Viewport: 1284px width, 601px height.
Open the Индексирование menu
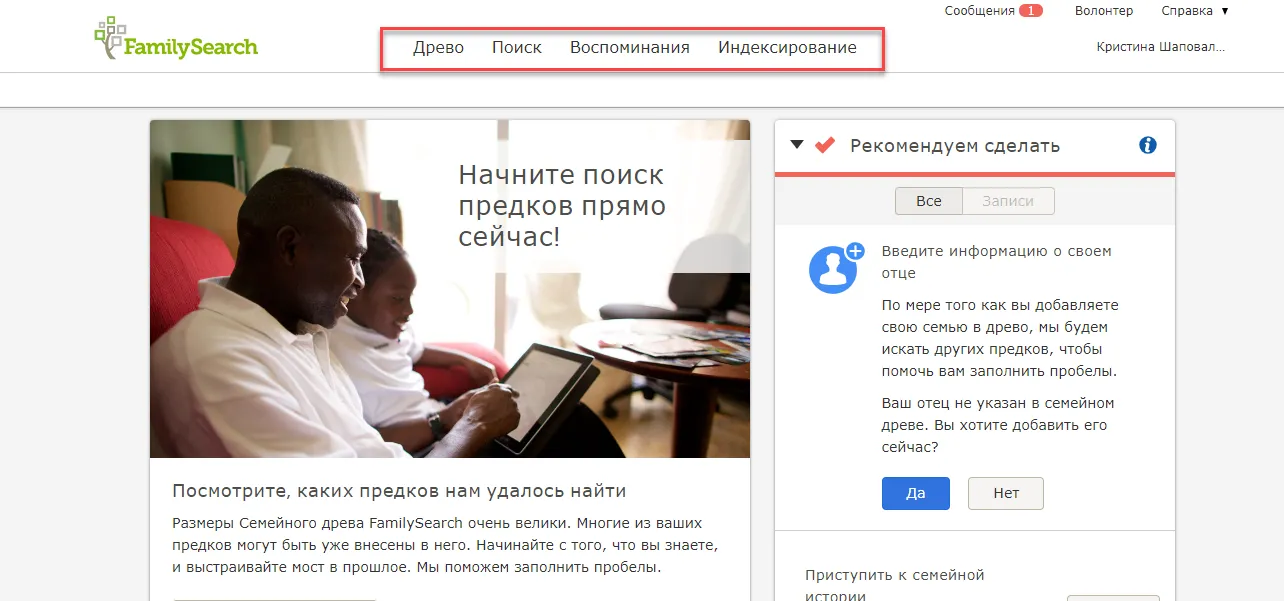787,47
